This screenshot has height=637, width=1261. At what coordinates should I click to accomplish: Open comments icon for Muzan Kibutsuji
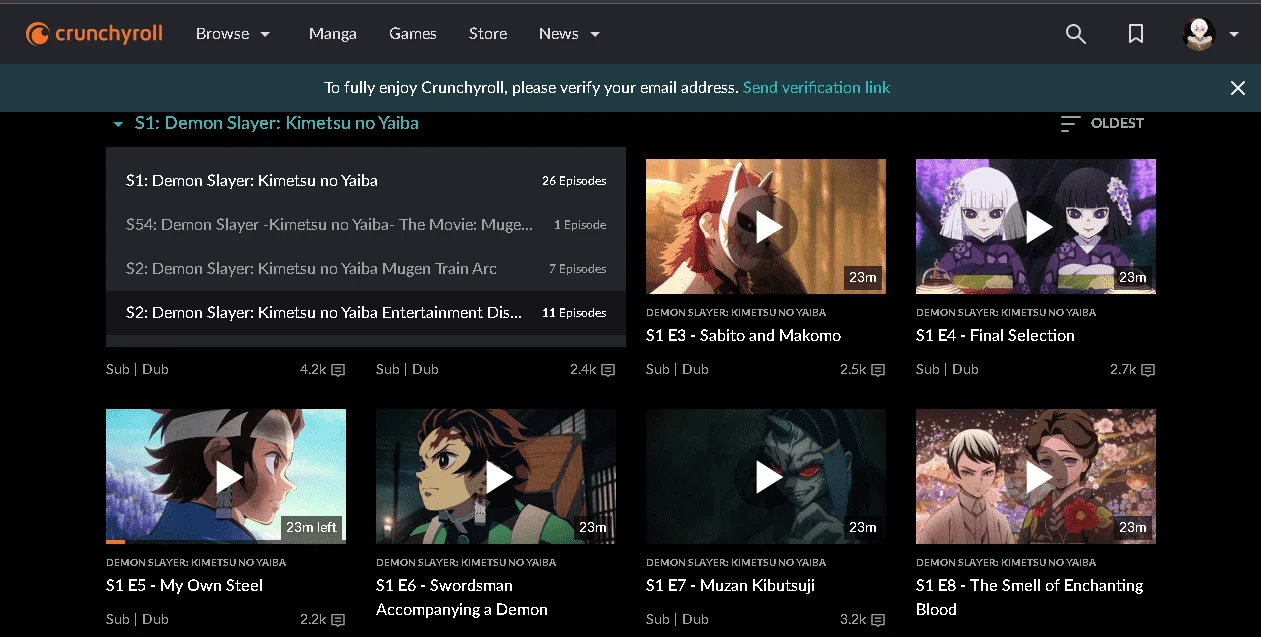(x=878, y=620)
